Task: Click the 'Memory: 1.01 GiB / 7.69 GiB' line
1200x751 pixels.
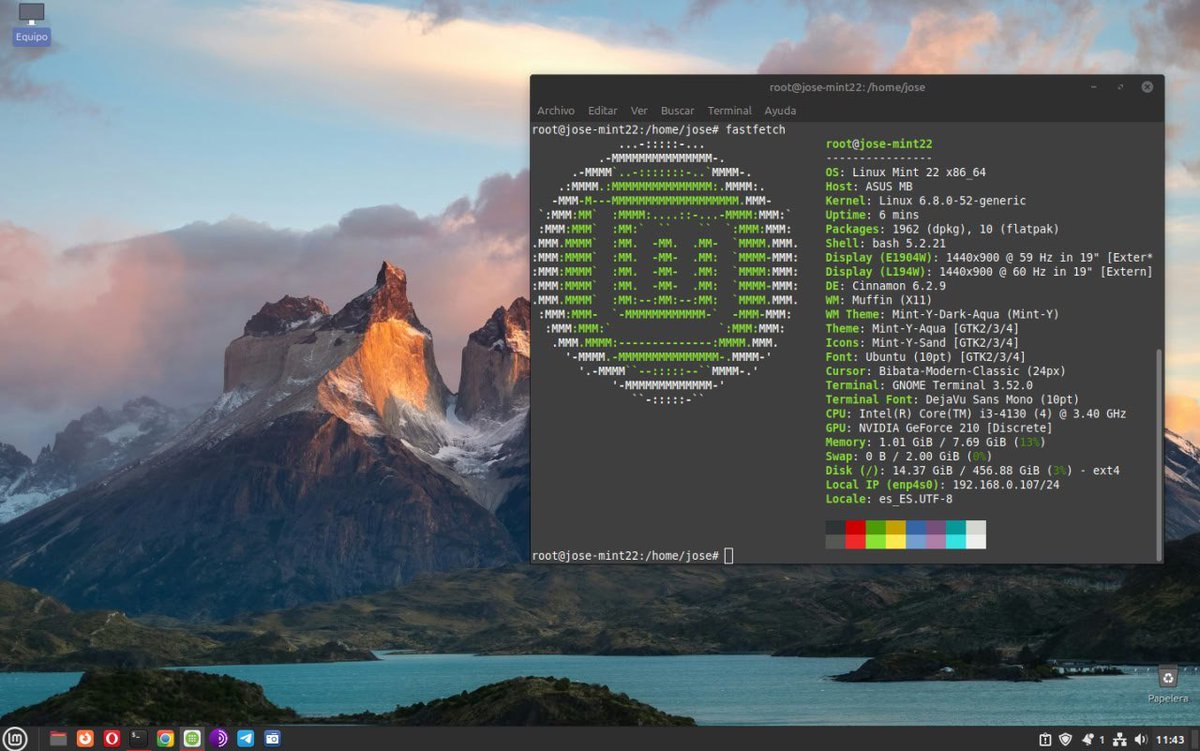Action: pyautogui.click(x=936, y=442)
